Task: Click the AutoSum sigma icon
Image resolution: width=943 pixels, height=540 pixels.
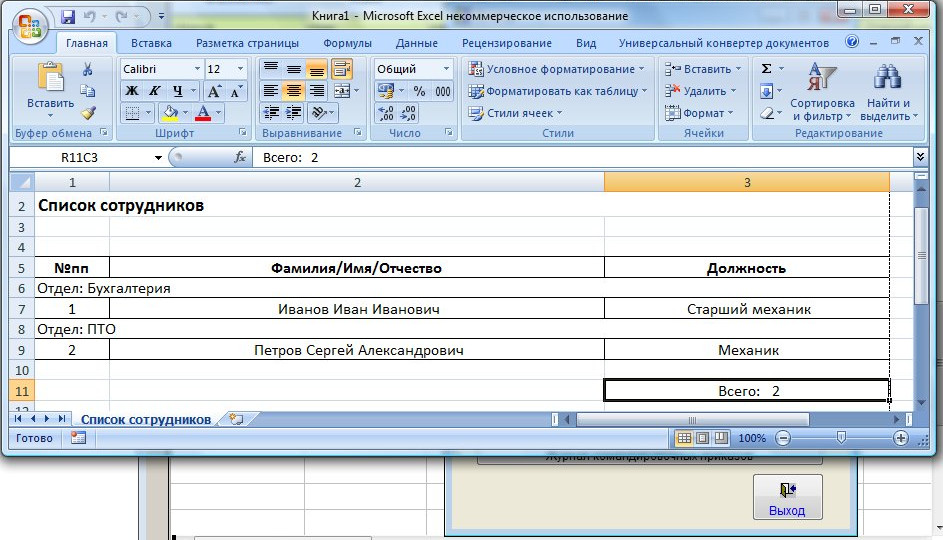Action: coord(766,69)
